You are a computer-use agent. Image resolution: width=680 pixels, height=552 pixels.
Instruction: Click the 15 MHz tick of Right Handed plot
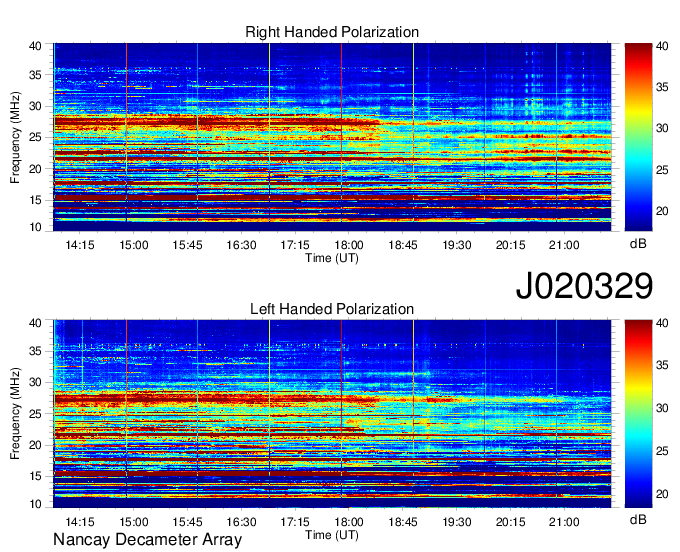(35, 200)
